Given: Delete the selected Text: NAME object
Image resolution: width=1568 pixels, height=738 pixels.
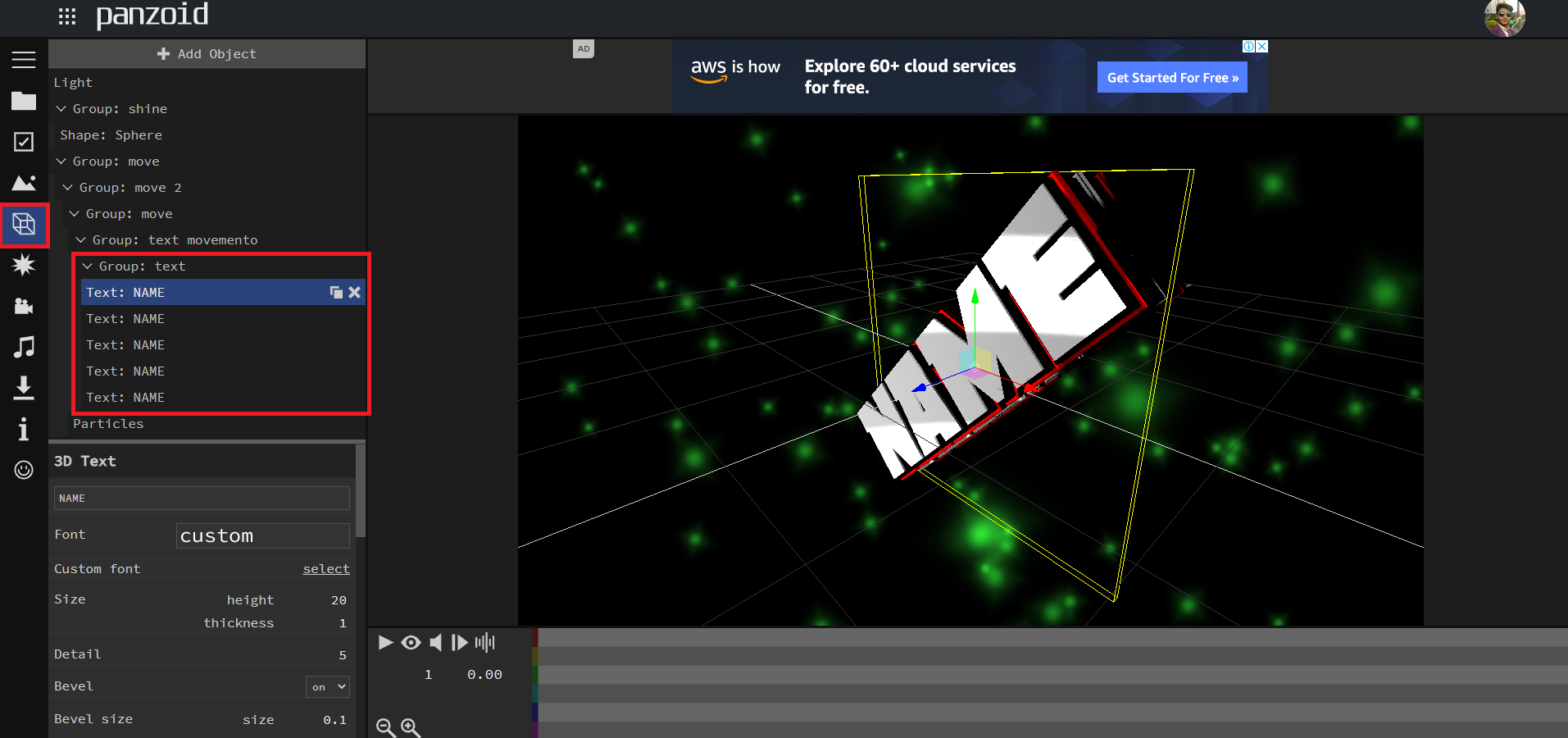Looking at the screenshot, I should point(354,293).
